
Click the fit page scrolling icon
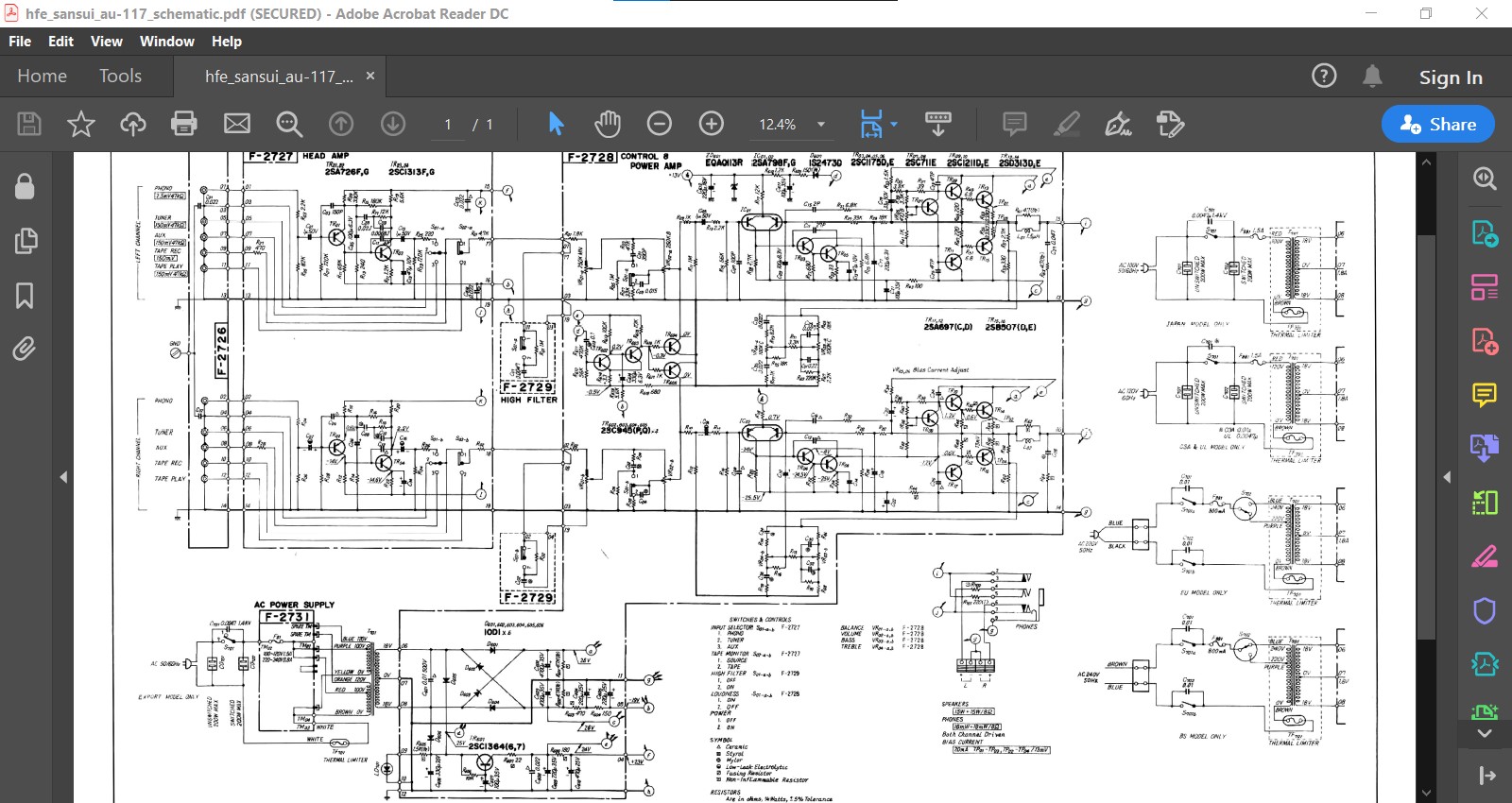pyautogui.click(x=871, y=124)
